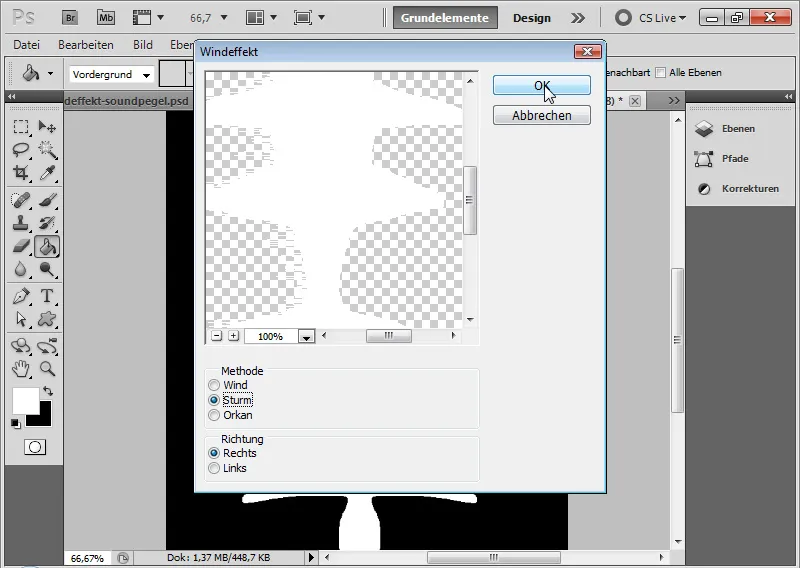Select the Paint Bucket tool in toolbox
The height and width of the screenshot is (568, 800).
(47, 246)
